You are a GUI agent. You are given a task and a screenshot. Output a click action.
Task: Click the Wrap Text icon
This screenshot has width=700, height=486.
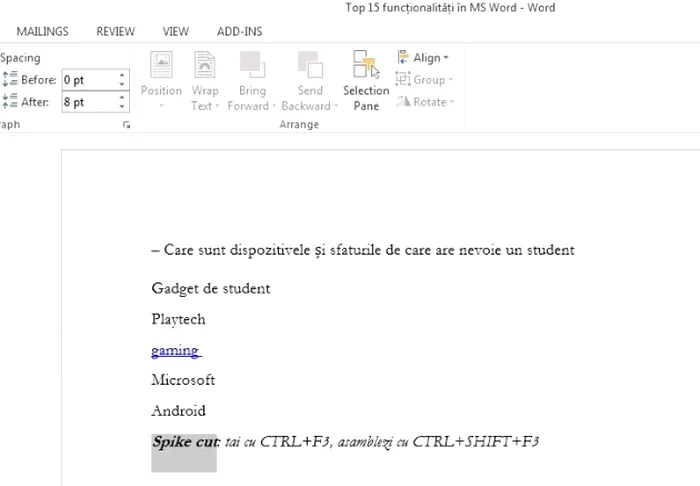[x=204, y=65]
